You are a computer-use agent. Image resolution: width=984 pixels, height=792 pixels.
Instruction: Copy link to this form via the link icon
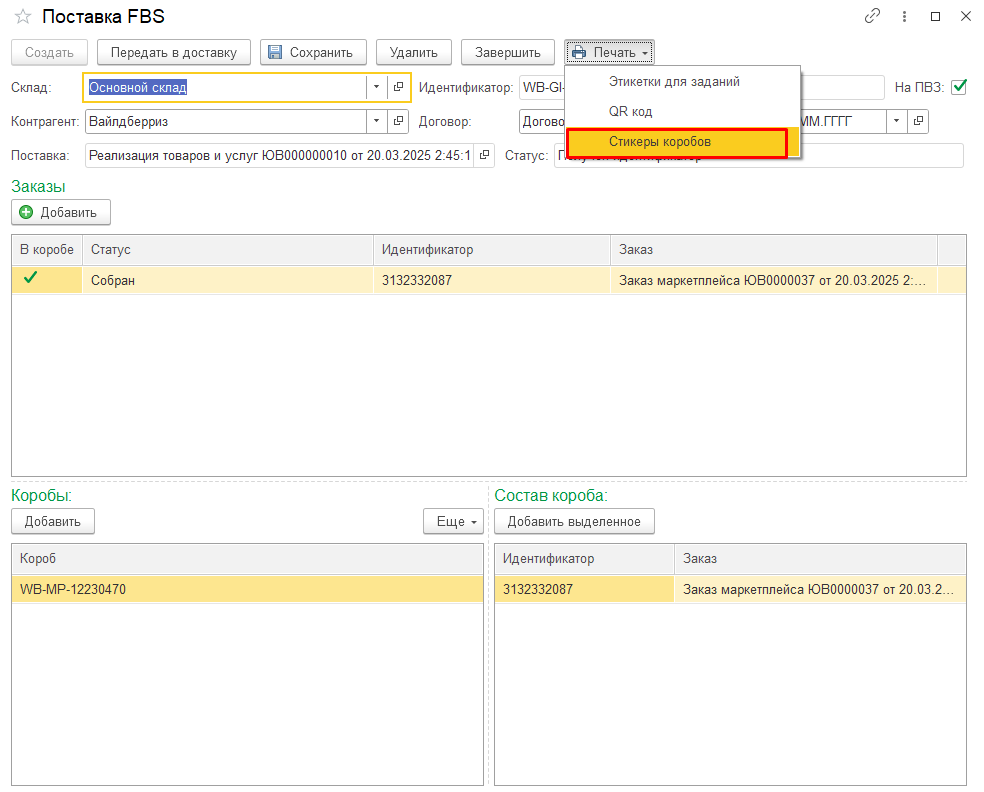click(x=872, y=16)
